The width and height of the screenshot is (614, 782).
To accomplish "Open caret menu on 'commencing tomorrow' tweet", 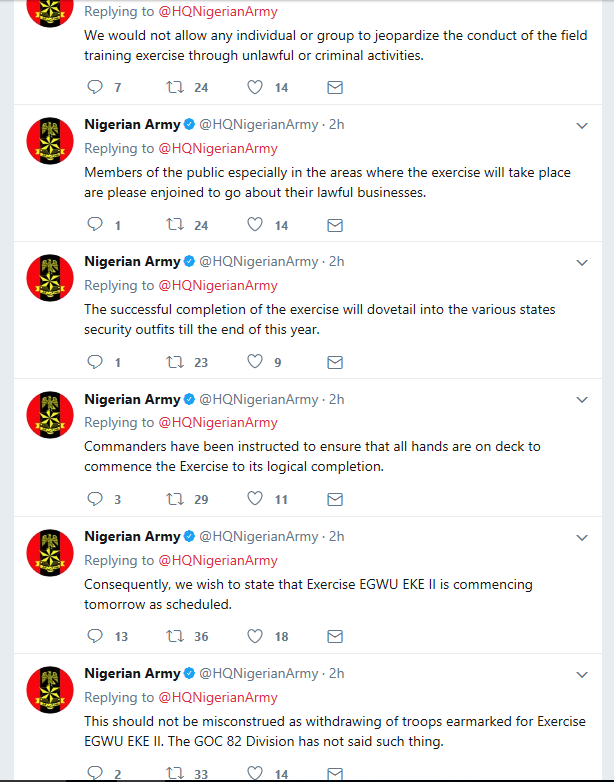I will [x=583, y=537].
